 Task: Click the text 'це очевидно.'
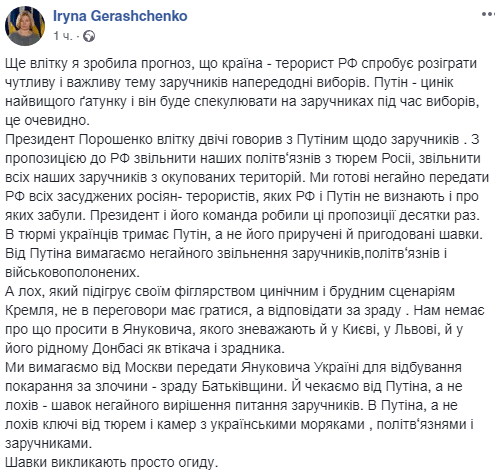[x=47, y=121]
